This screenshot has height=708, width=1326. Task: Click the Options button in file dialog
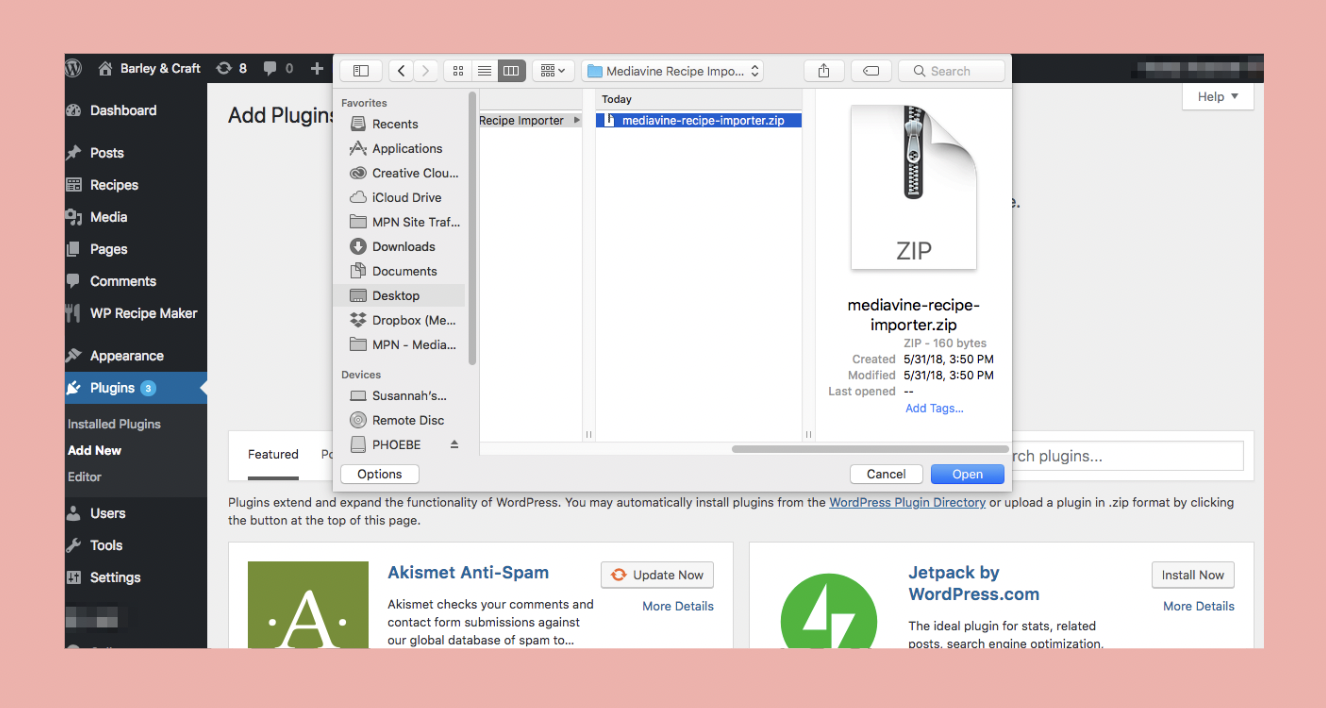(379, 474)
